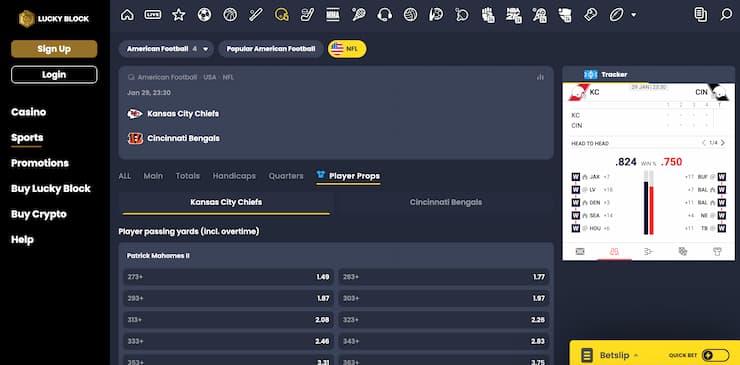Show jersey lineup tab in tracker
The width and height of the screenshot is (740, 365).
tap(717, 252)
